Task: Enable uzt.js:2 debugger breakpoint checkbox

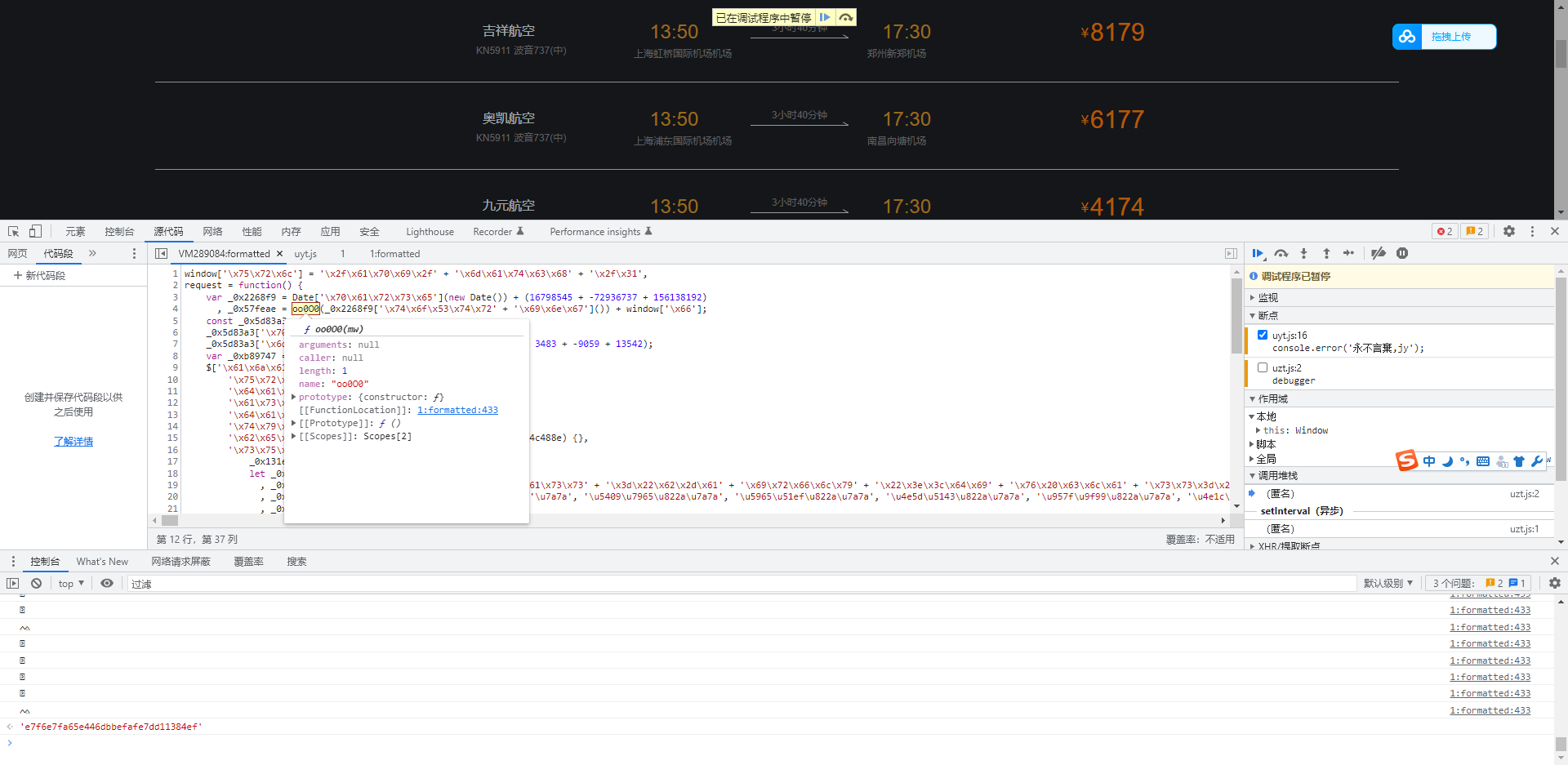Action: [1263, 368]
